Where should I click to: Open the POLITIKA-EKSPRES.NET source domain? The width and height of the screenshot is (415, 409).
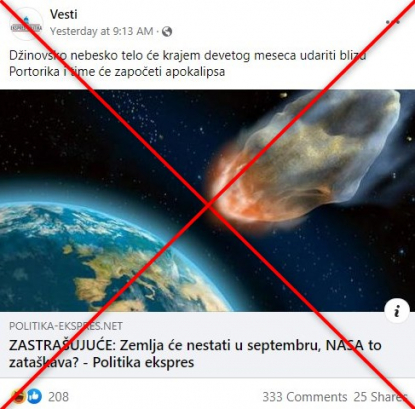click(x=66, y=326)
